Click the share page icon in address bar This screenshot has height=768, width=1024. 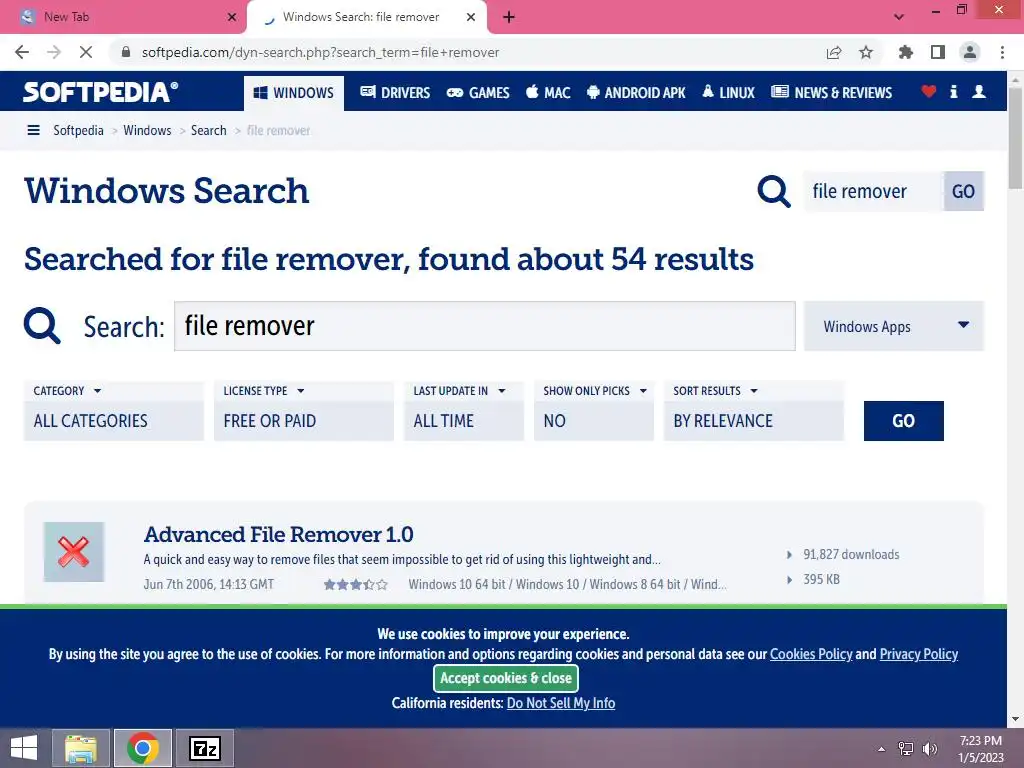[834, 52]
